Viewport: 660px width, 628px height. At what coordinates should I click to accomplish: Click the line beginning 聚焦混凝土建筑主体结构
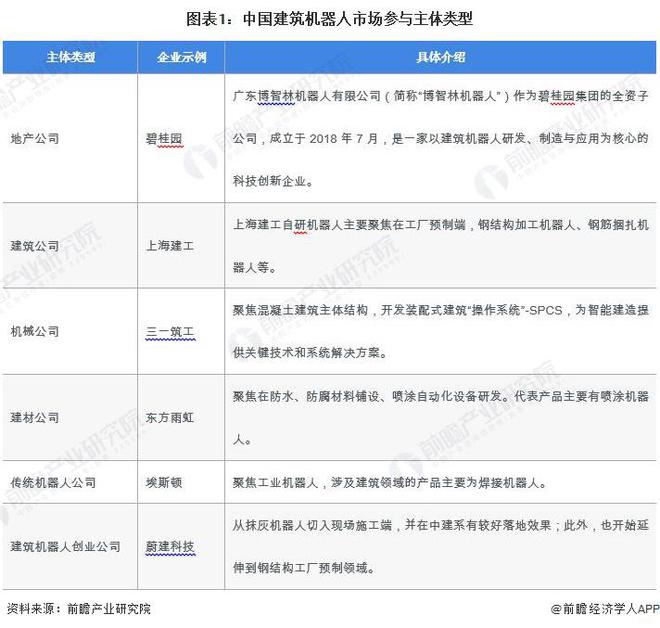[440, 311]
